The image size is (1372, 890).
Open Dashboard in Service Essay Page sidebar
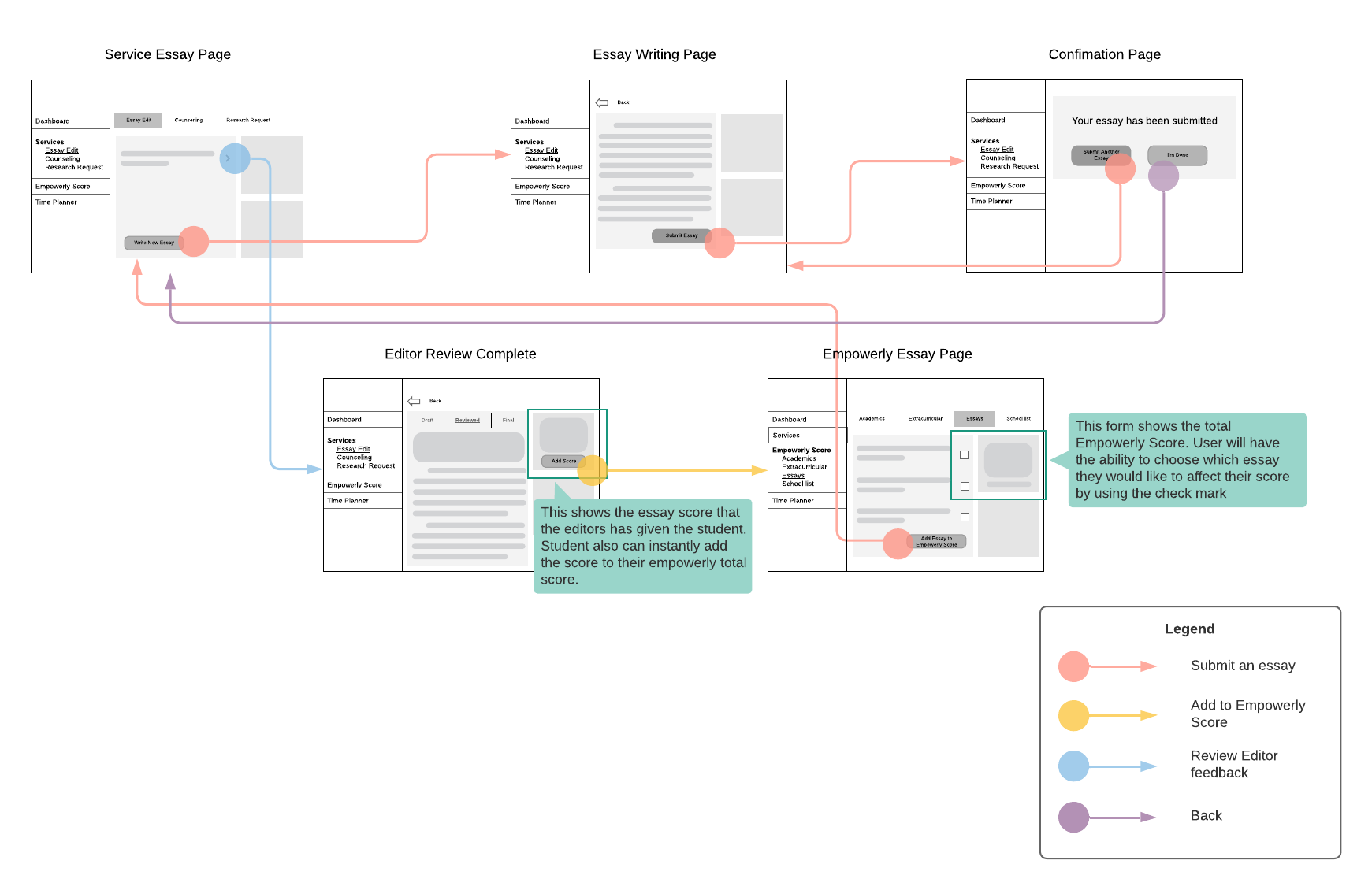click(x=53, y=121)
